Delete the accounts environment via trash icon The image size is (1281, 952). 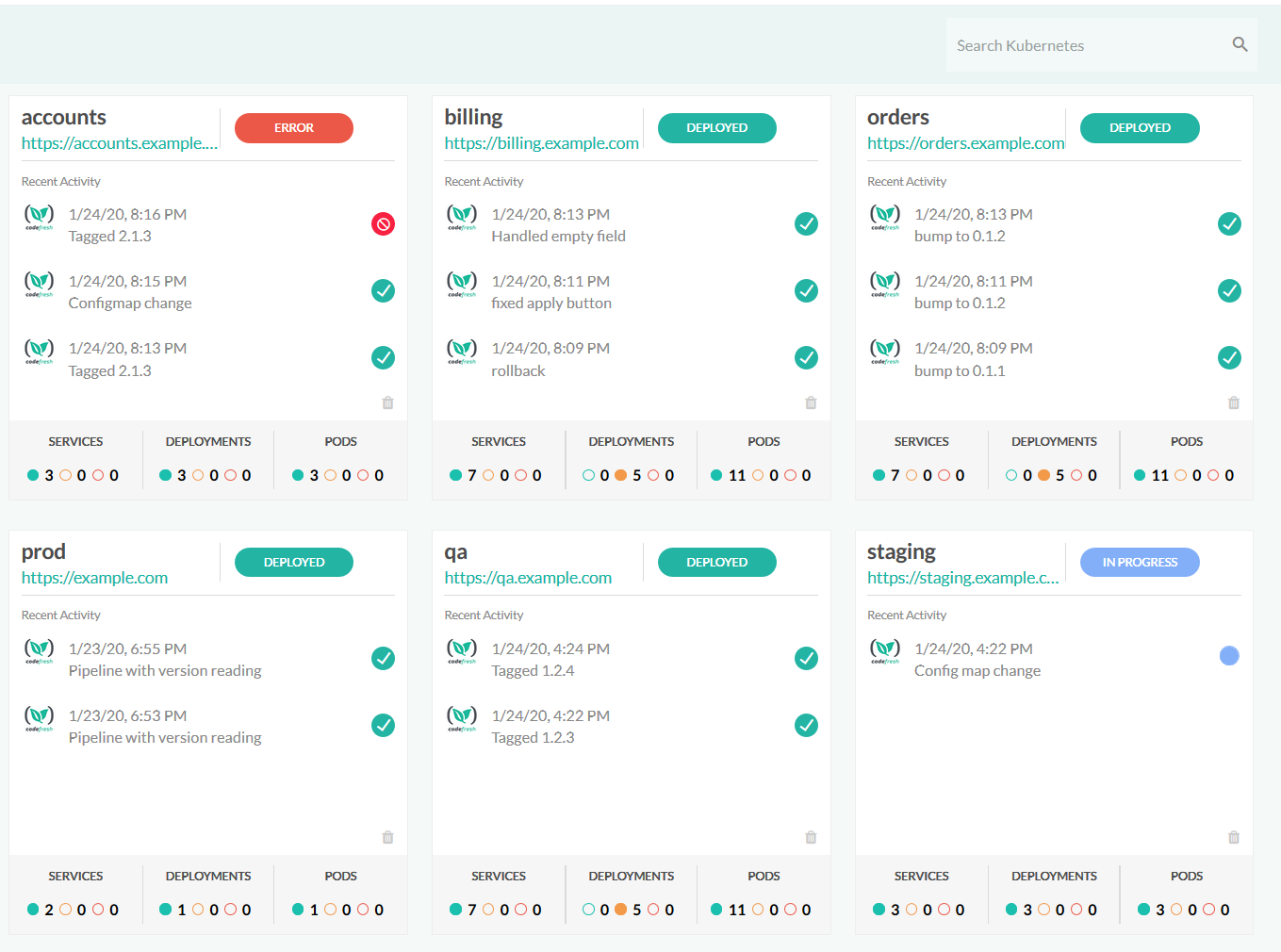pyautogui.click(x=387, y=402)
